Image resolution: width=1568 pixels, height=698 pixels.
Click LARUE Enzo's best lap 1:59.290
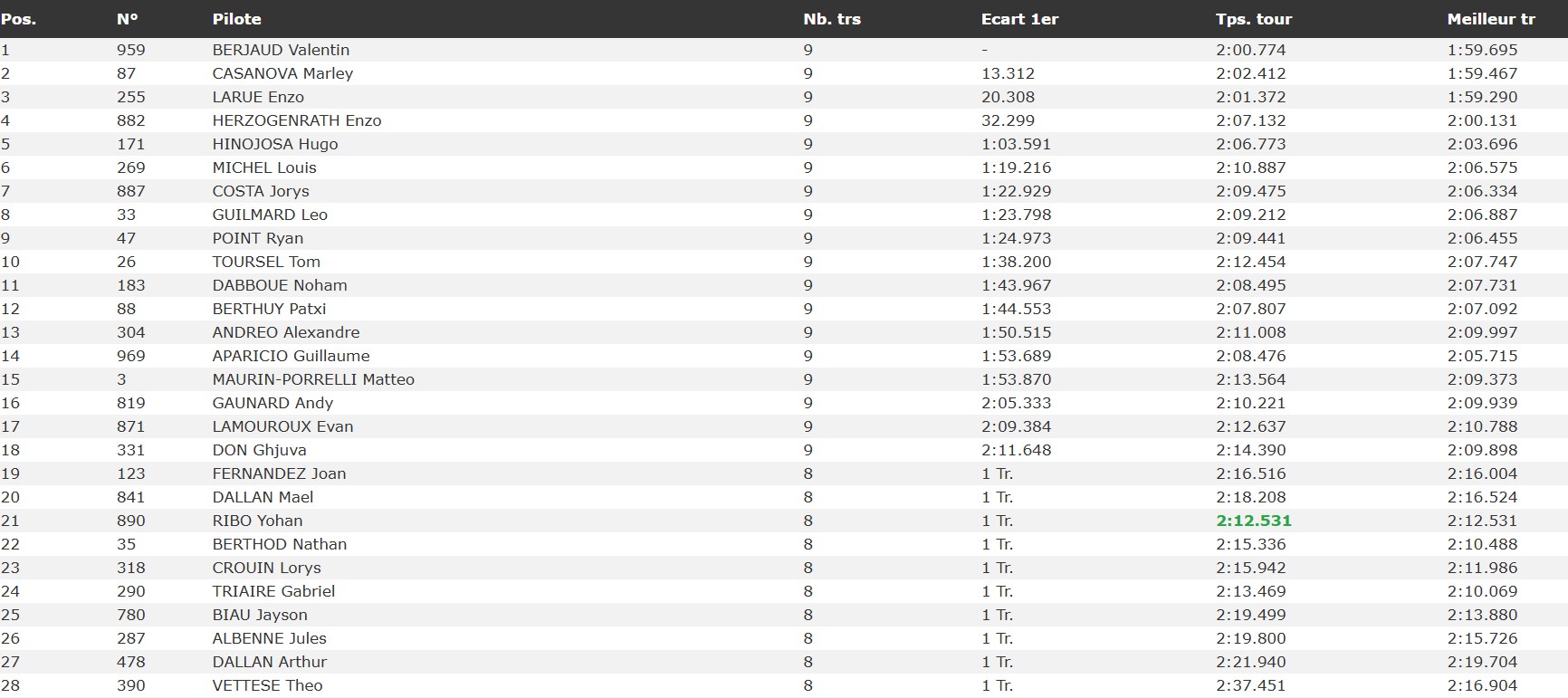coord(1482,97)
